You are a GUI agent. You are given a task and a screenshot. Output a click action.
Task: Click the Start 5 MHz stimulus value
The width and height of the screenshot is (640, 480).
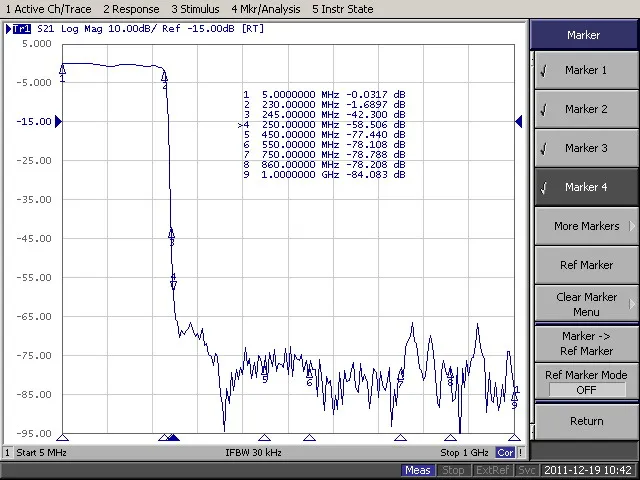click(41, 453)
